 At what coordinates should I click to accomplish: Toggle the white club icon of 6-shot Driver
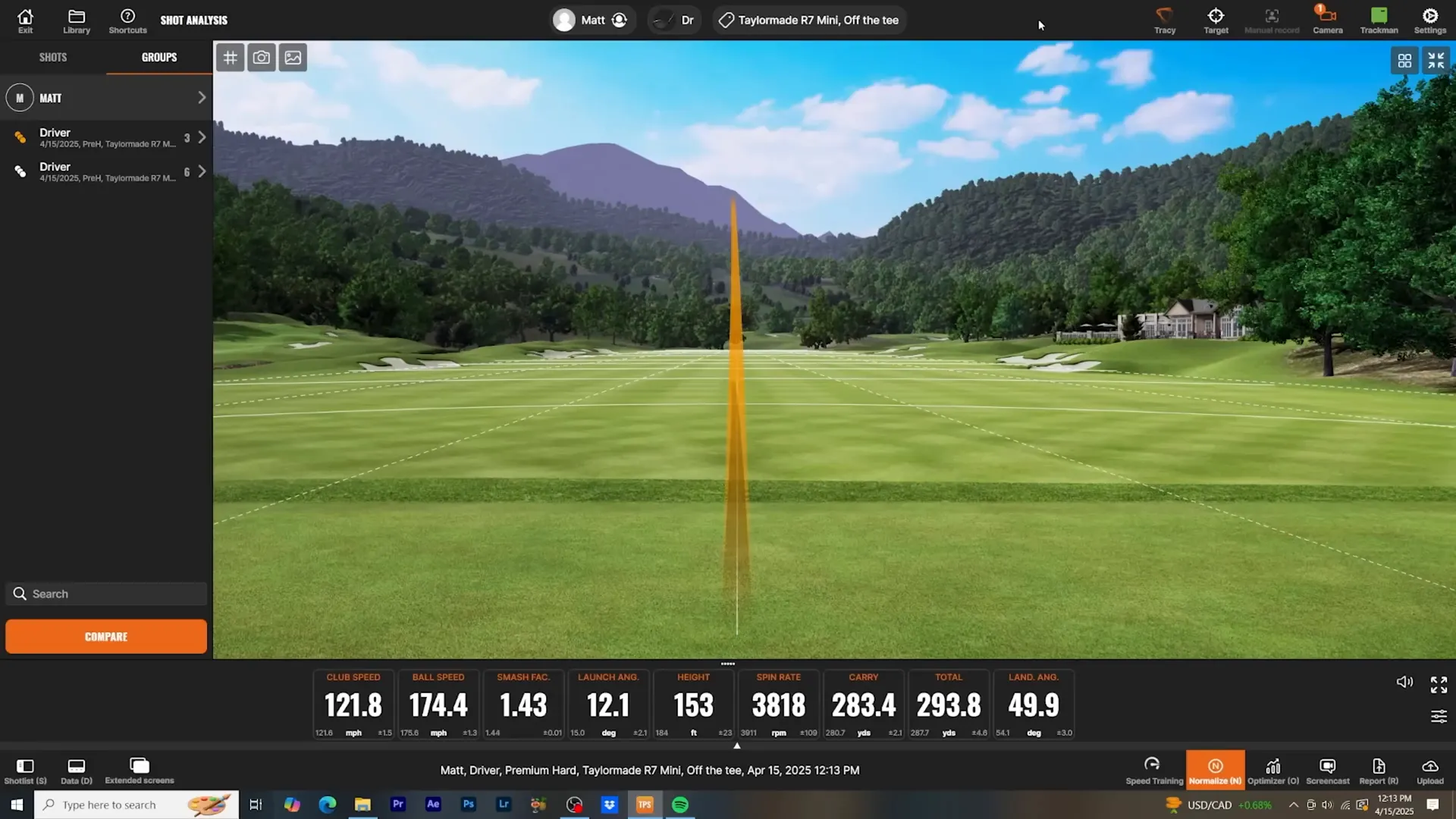[x=20, y=171]
